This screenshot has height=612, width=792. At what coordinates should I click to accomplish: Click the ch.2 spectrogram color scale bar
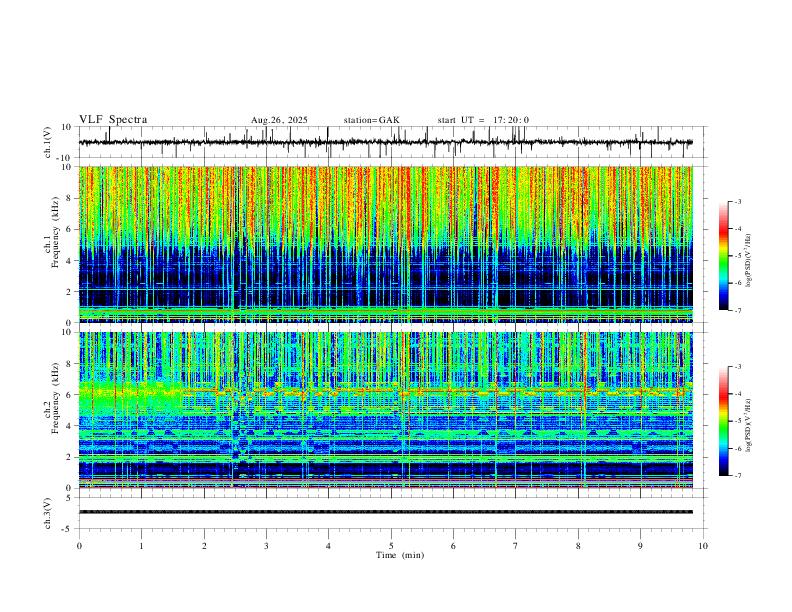(723, 421)
